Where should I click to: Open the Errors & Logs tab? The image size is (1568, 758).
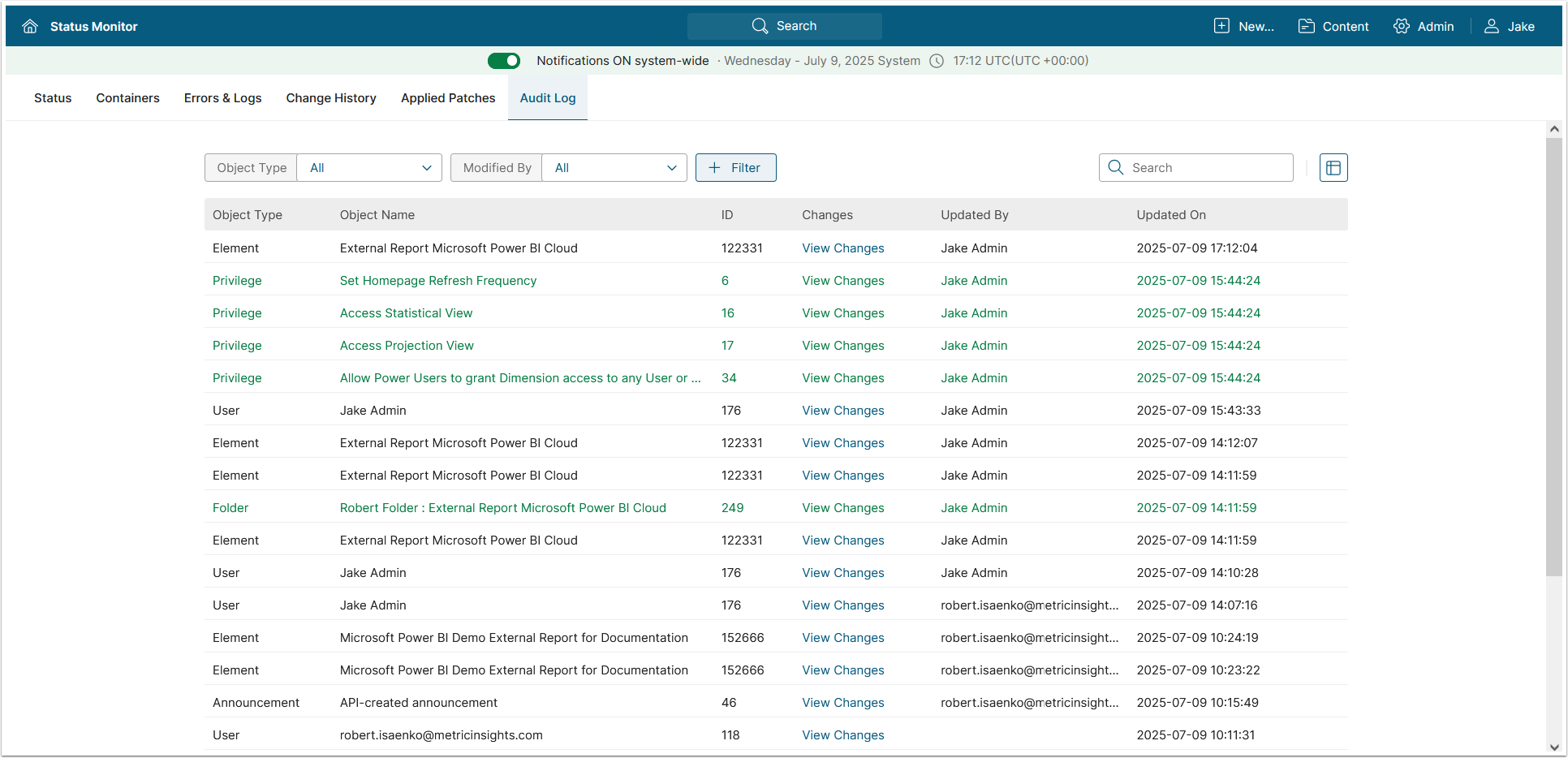click(222, 98)
